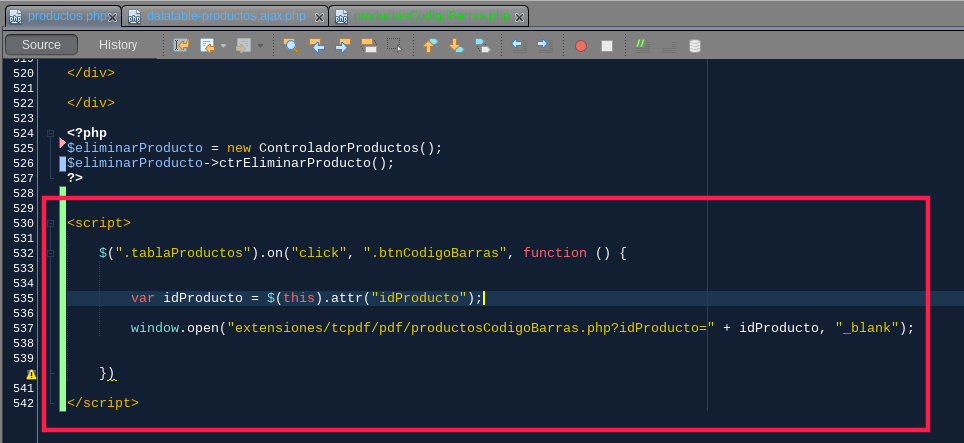Stop macro recording square icon
Screen dimensions: 964x443
click(x=607, y=45)
